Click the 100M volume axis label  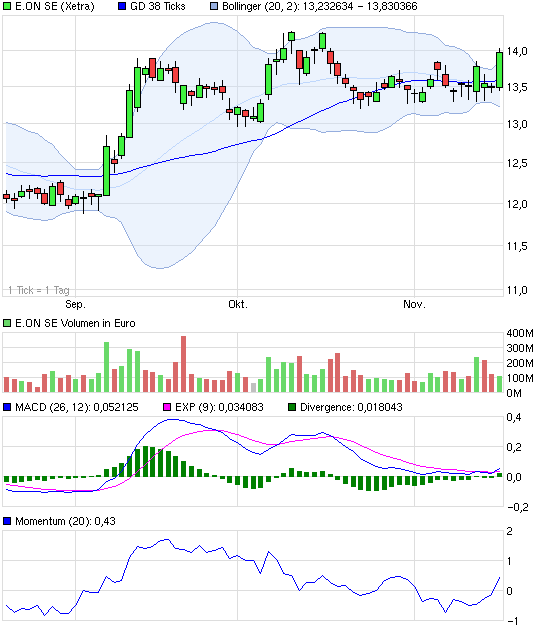pyautogui.click(x=520, y=378)
